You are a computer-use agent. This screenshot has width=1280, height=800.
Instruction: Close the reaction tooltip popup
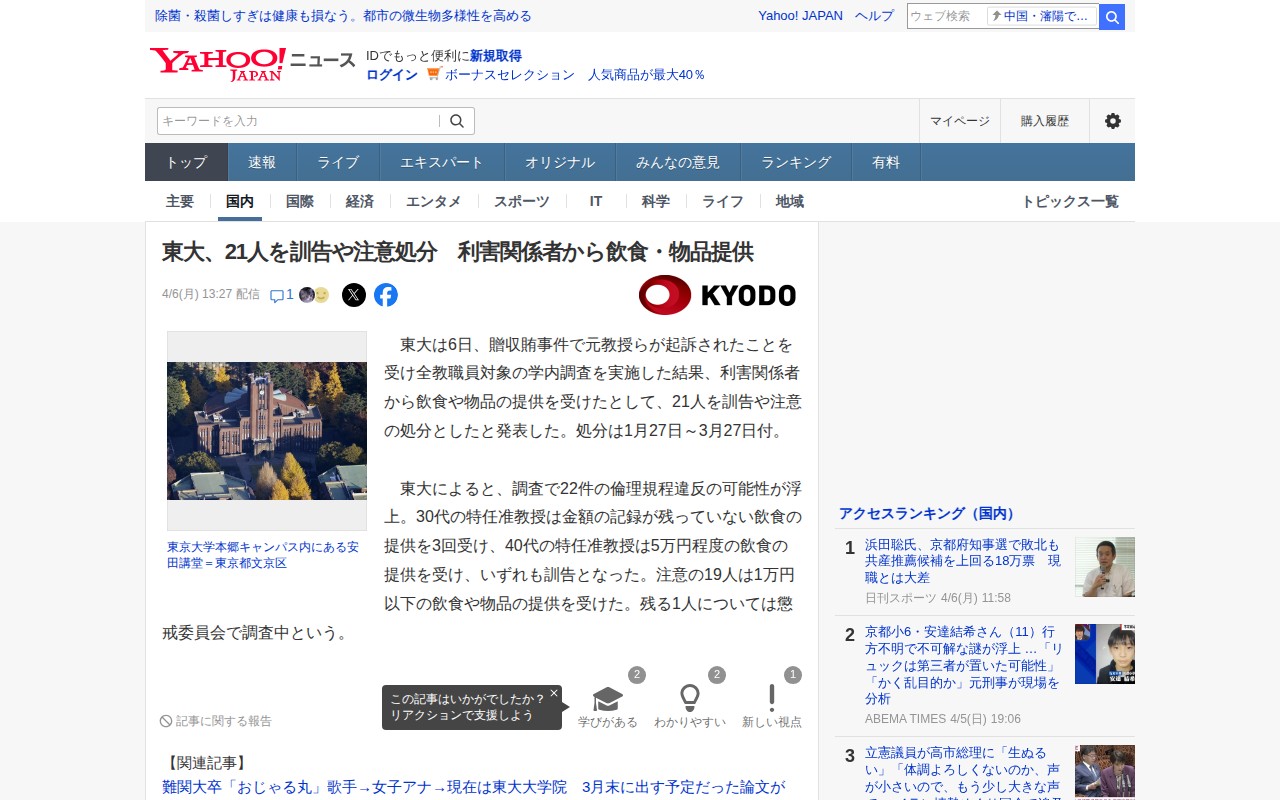(554, 692)
